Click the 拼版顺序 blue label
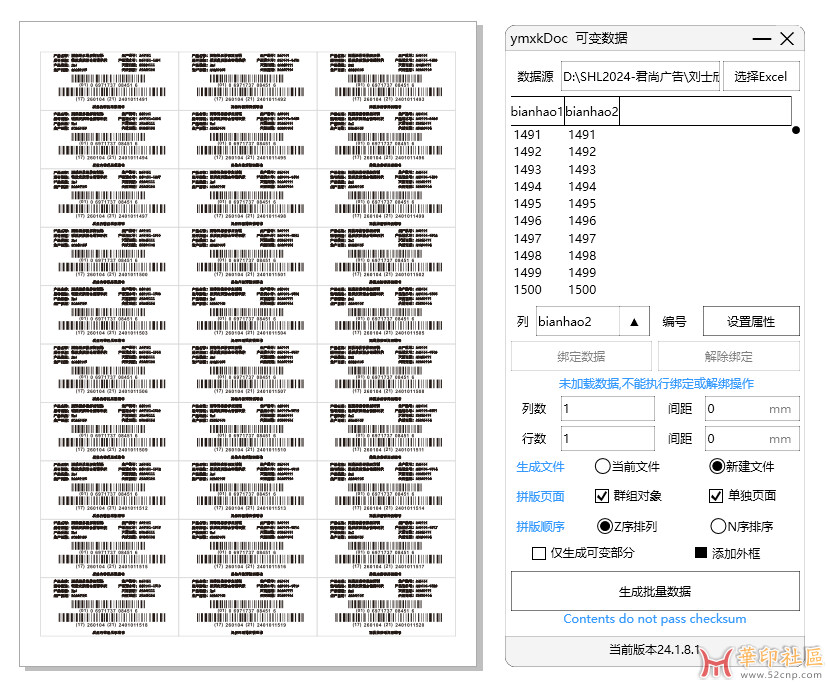The height and width of the screenshot is (682, 826). (540, 527)
